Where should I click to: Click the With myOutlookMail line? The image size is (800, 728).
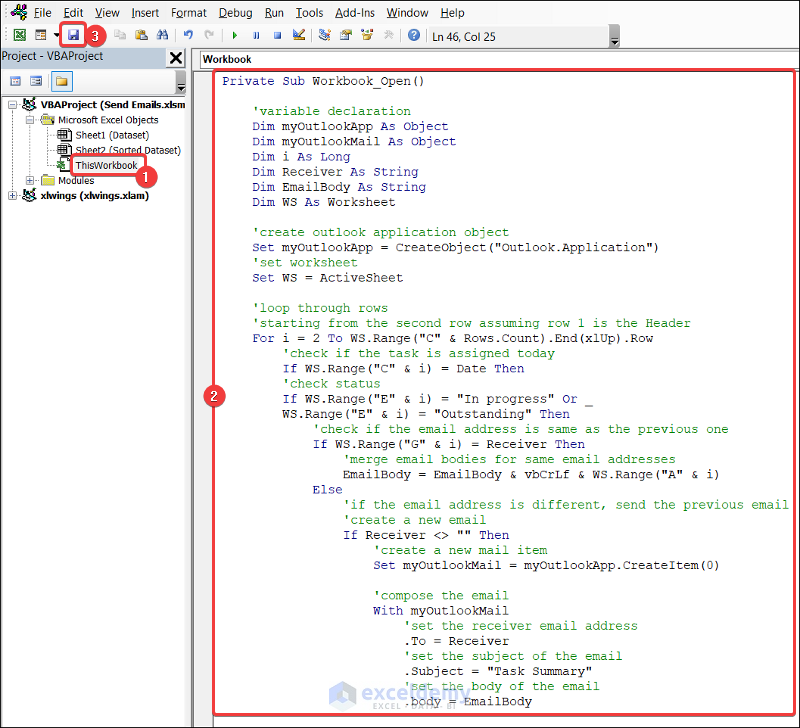[x=440, y=611]
